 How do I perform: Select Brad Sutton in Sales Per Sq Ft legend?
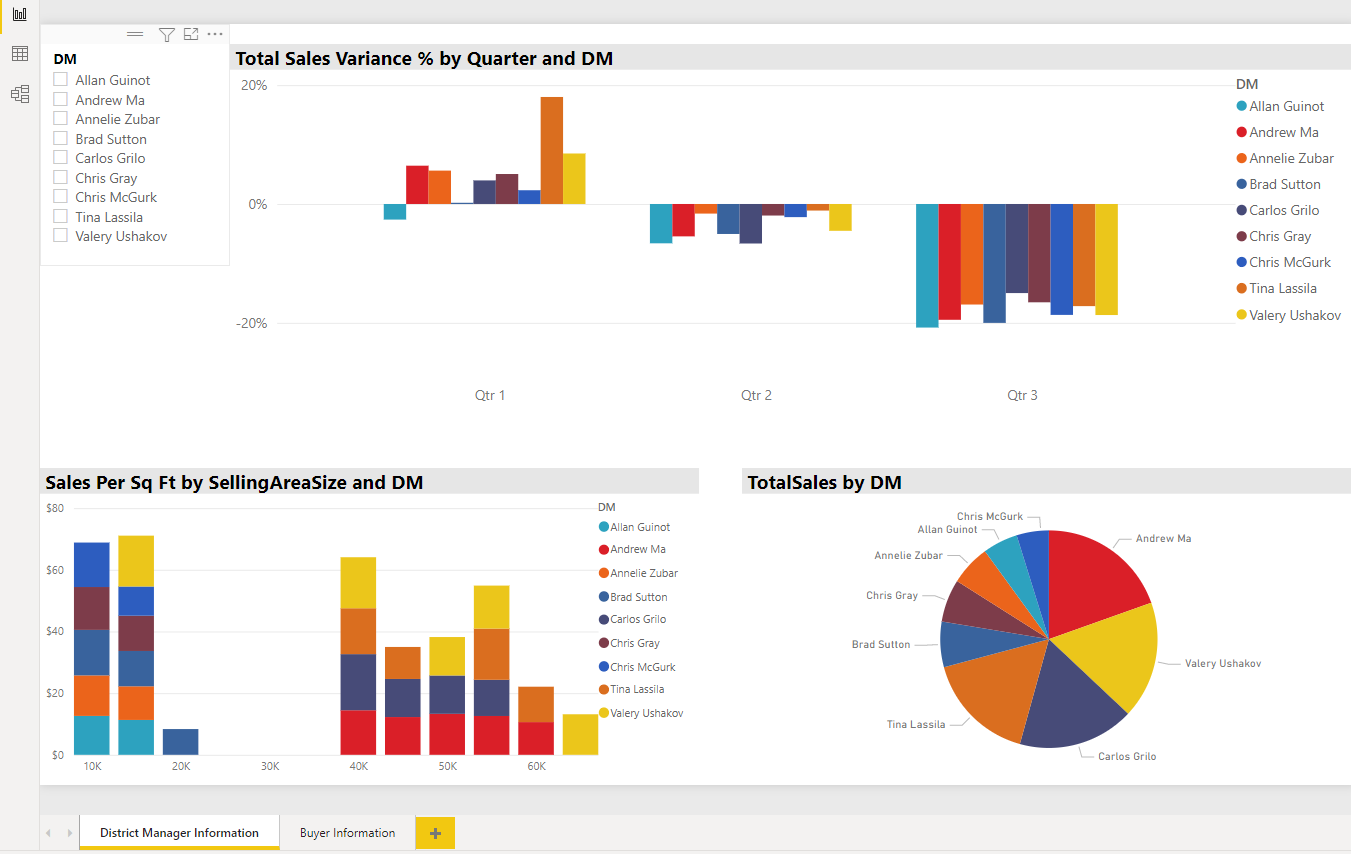pyautogui.click(x=638, y=597)
